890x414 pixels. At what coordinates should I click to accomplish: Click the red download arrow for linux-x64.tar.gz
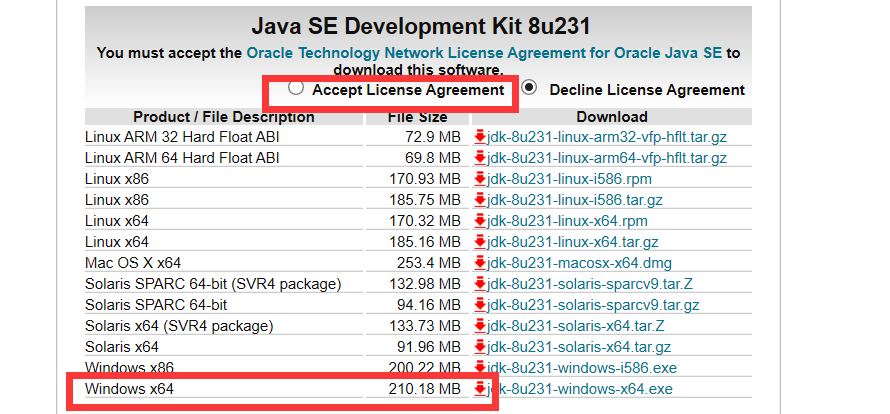click(x=480, y=242)
